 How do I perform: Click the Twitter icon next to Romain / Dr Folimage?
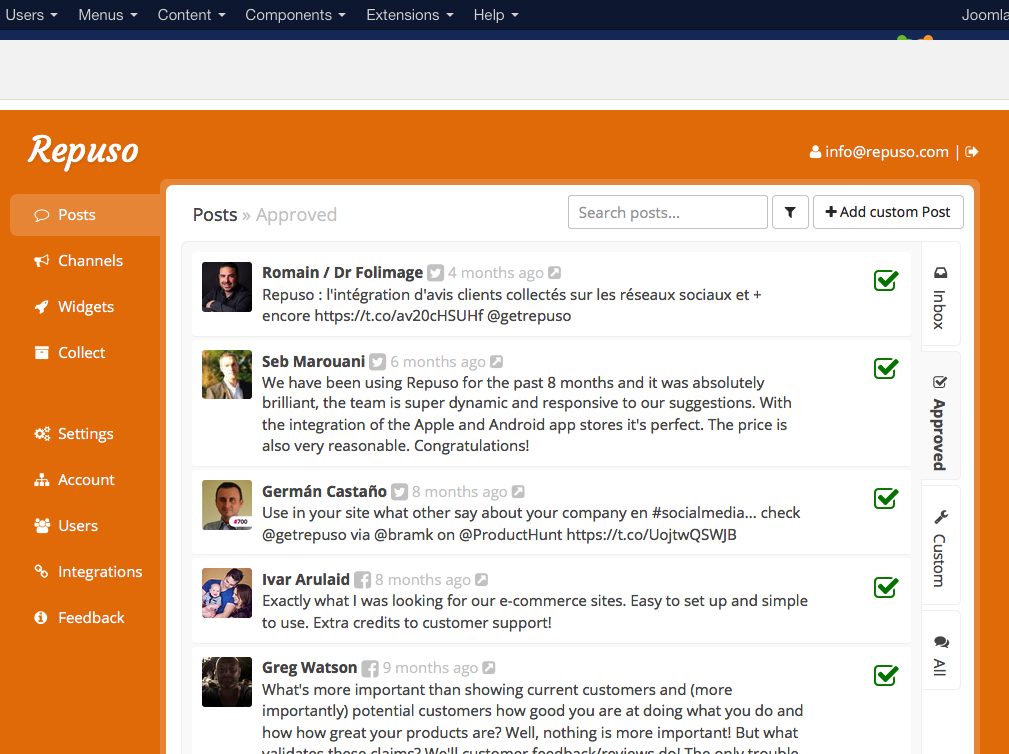point(436,273)
